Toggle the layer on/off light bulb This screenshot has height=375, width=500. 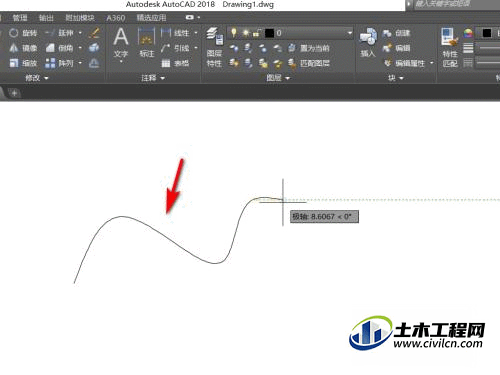click(x=234, y=33)
